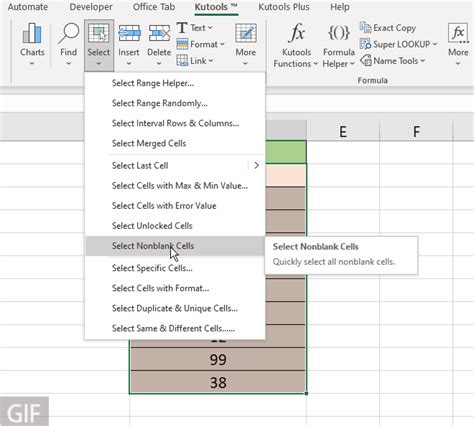
Task: Choose Select Duplicate & Unique Cells
Action: tap(175, 308)
